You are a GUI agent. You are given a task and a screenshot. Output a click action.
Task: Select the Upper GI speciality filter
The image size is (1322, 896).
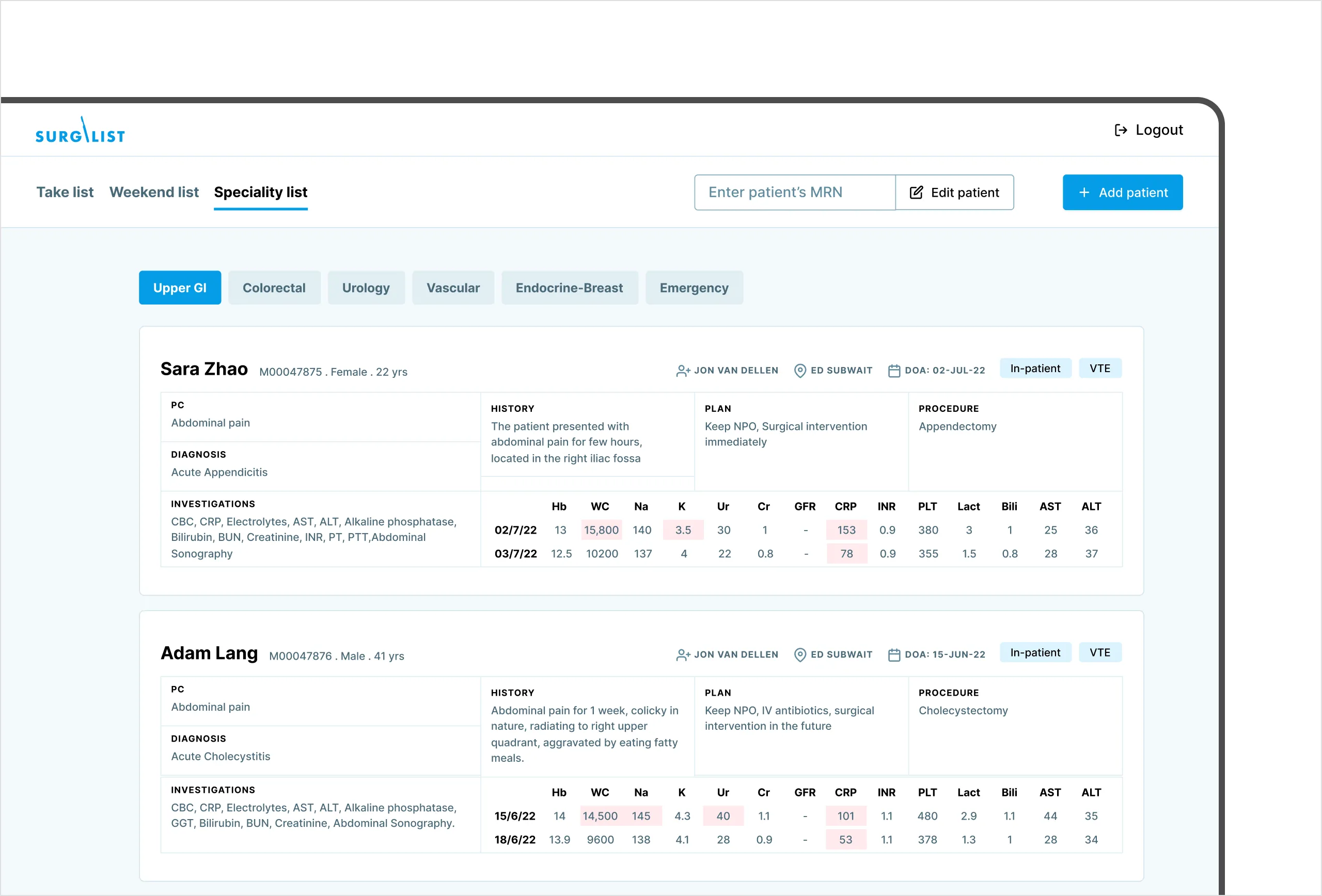(x=180, y=287)
